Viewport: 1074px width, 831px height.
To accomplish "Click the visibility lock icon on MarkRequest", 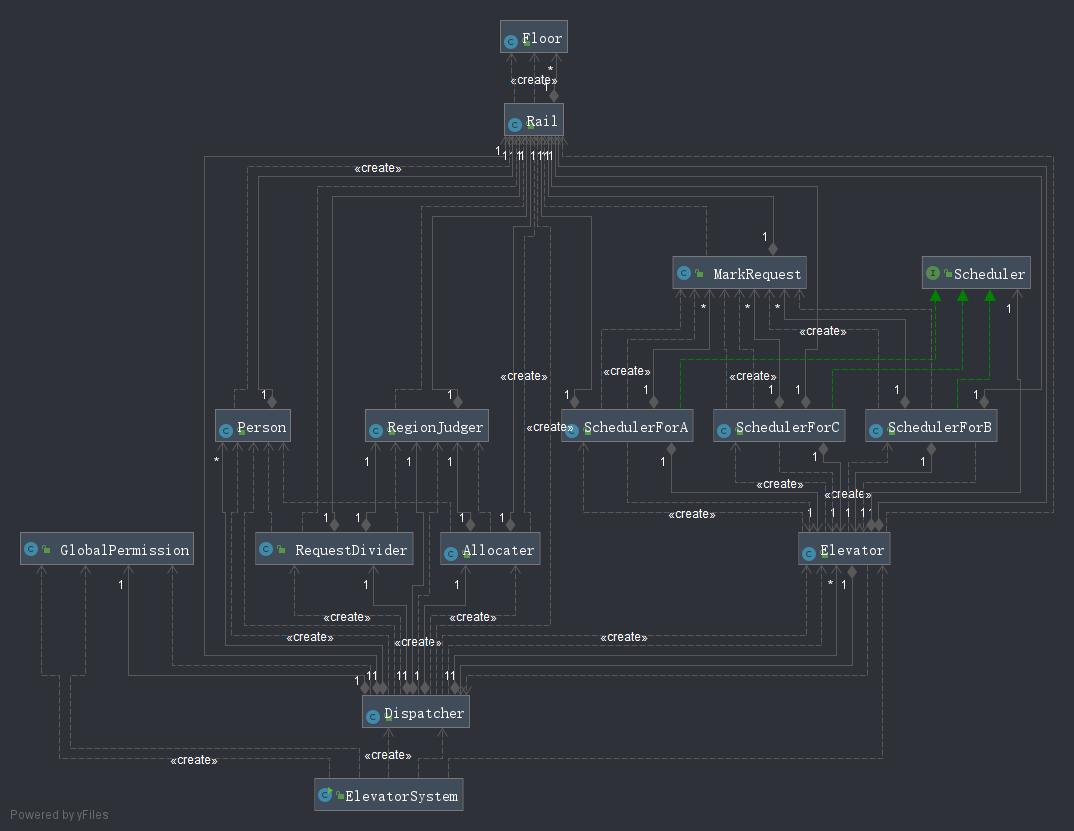I will 699,273.
